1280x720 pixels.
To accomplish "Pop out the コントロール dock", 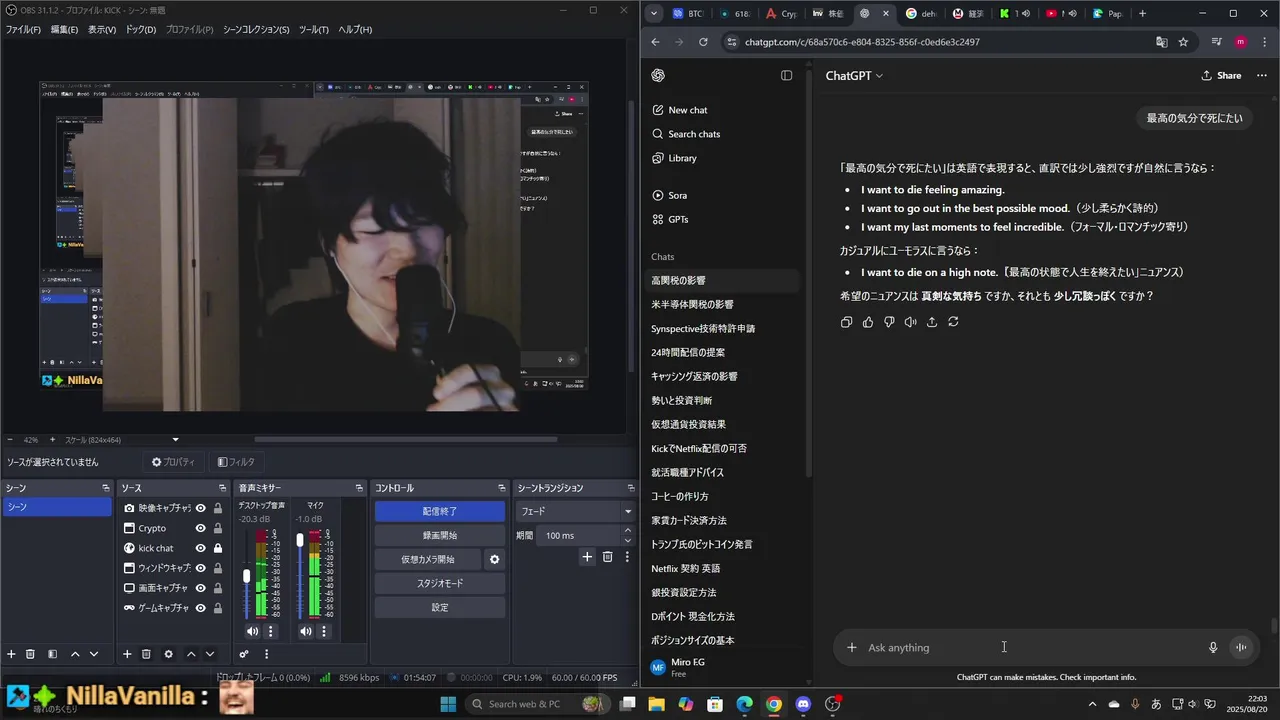I will tap(501, 488).
